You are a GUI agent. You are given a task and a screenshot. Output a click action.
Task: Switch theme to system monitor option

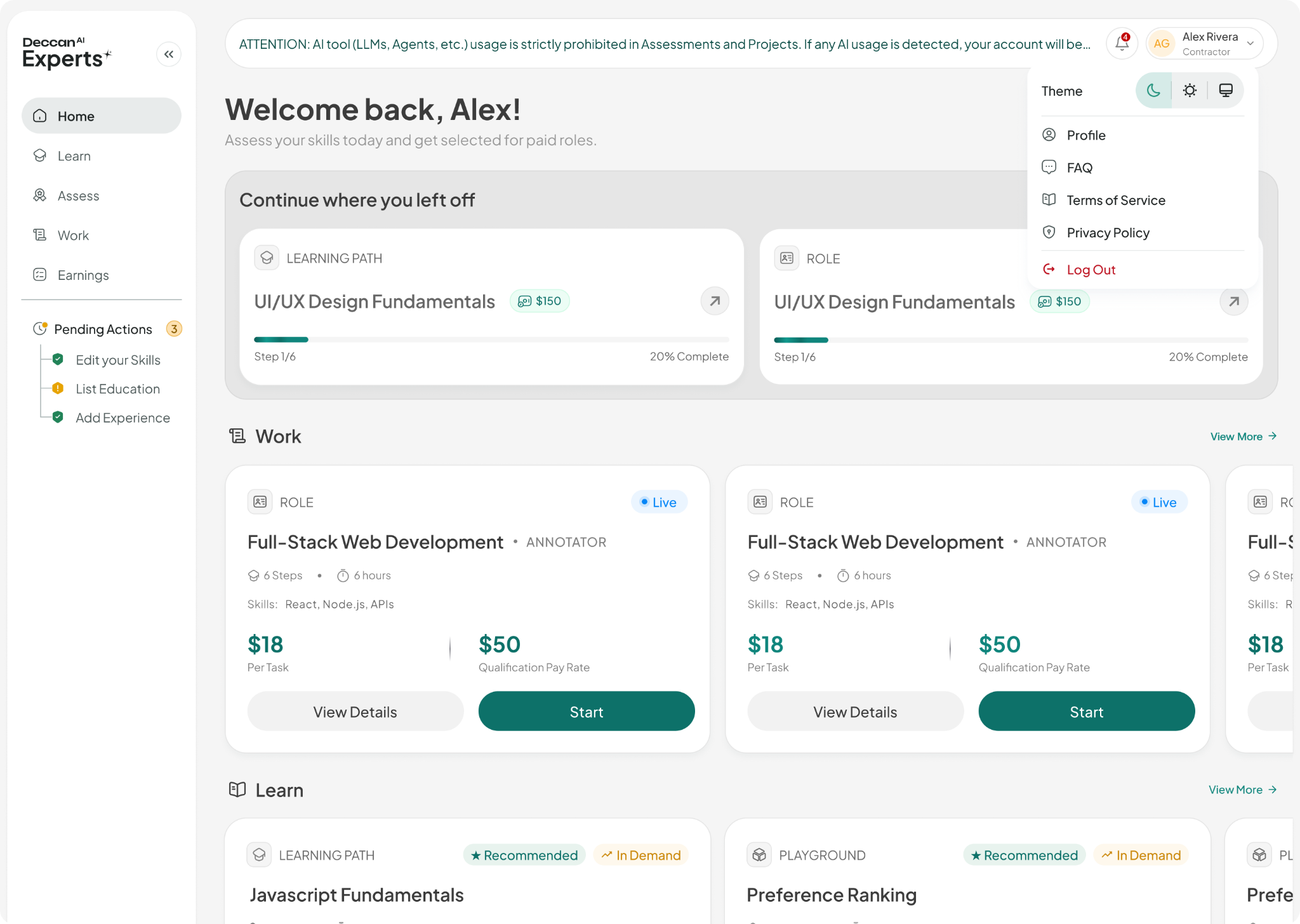[x=1226, y=91]
